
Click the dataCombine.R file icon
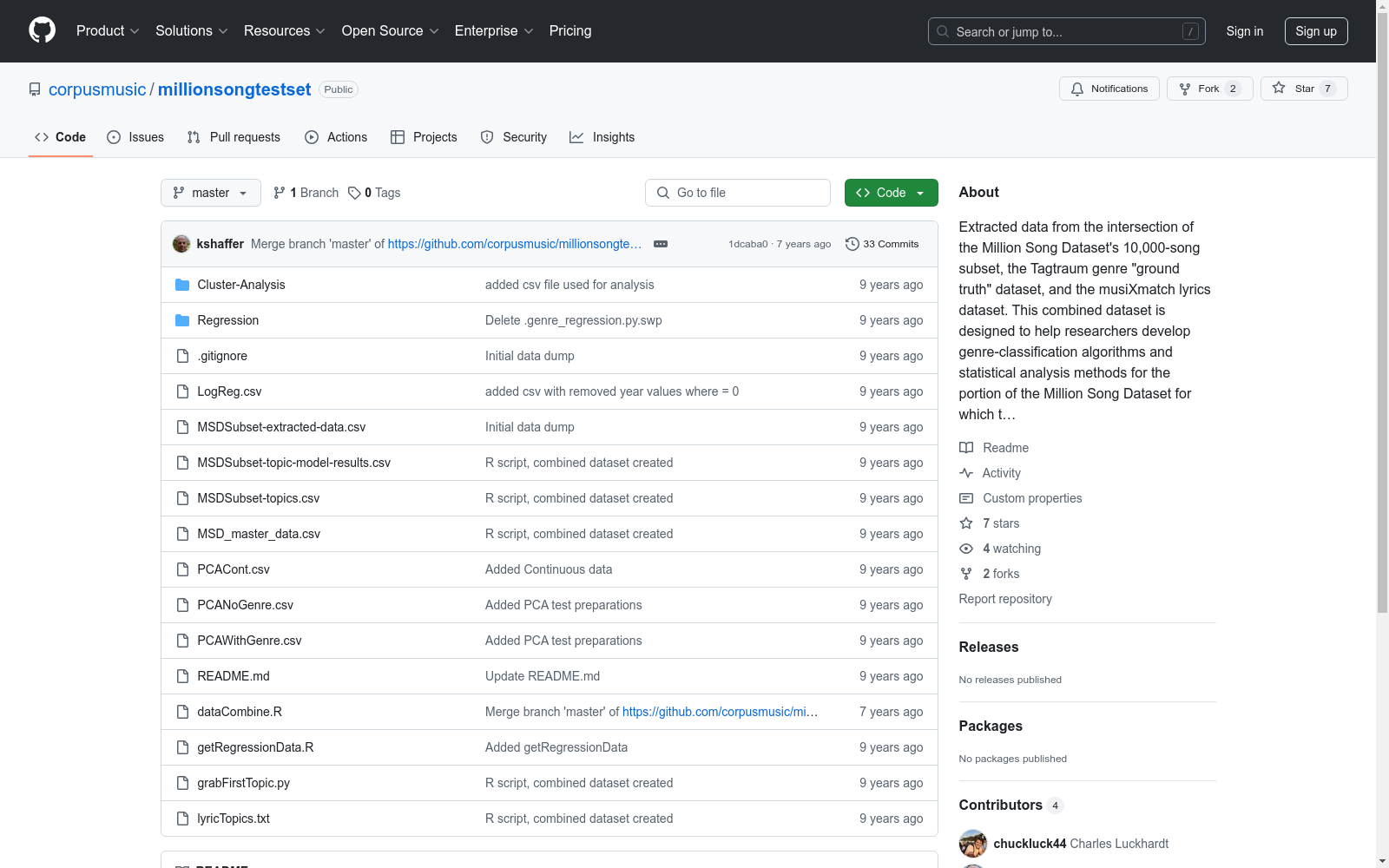click(182, 712)
